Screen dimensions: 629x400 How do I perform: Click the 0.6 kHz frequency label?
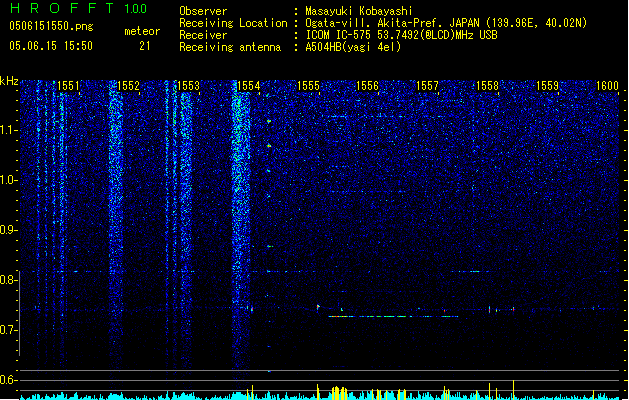point(8,380)
